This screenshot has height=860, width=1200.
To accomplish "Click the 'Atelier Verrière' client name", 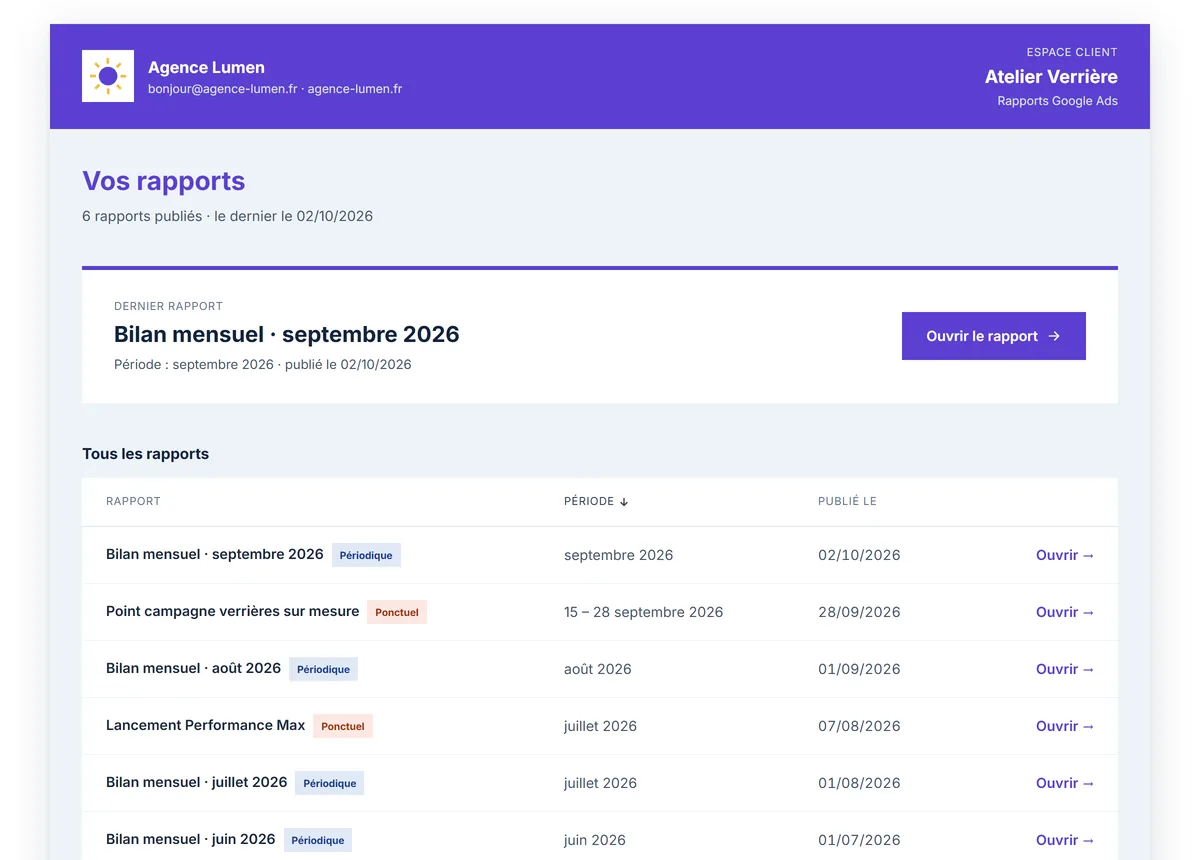I will 1051,77.
